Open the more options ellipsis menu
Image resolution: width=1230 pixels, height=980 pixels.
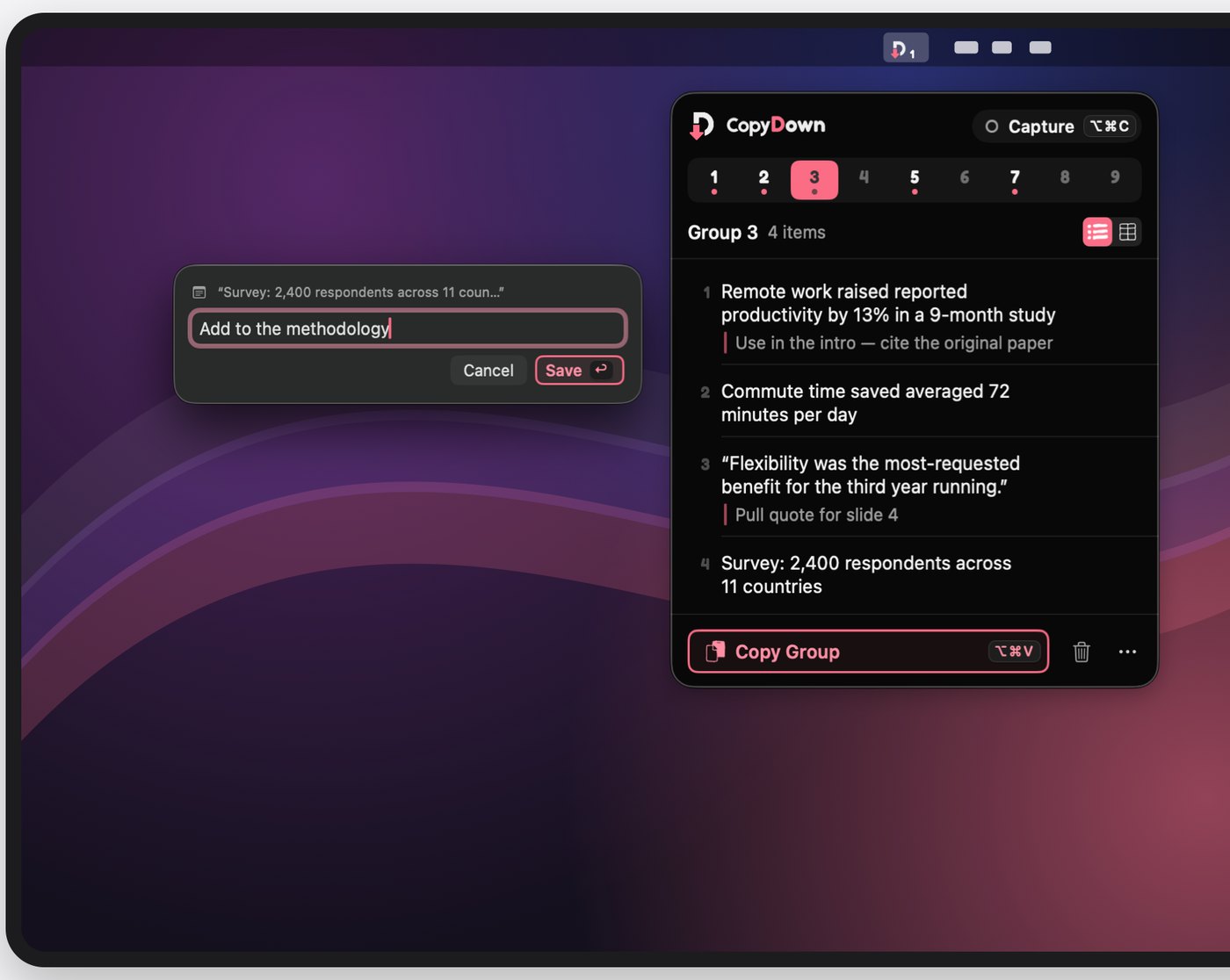(x=1127, y=652)
